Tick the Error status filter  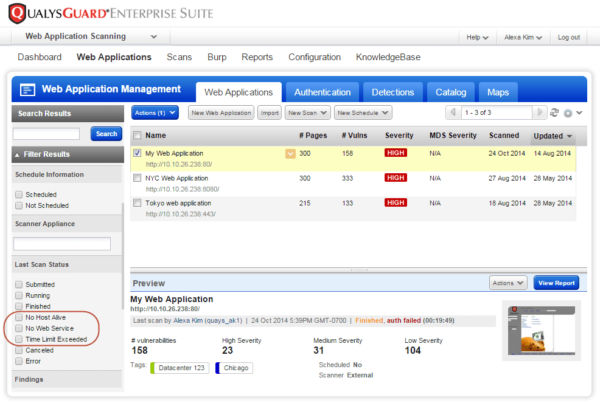19,361
